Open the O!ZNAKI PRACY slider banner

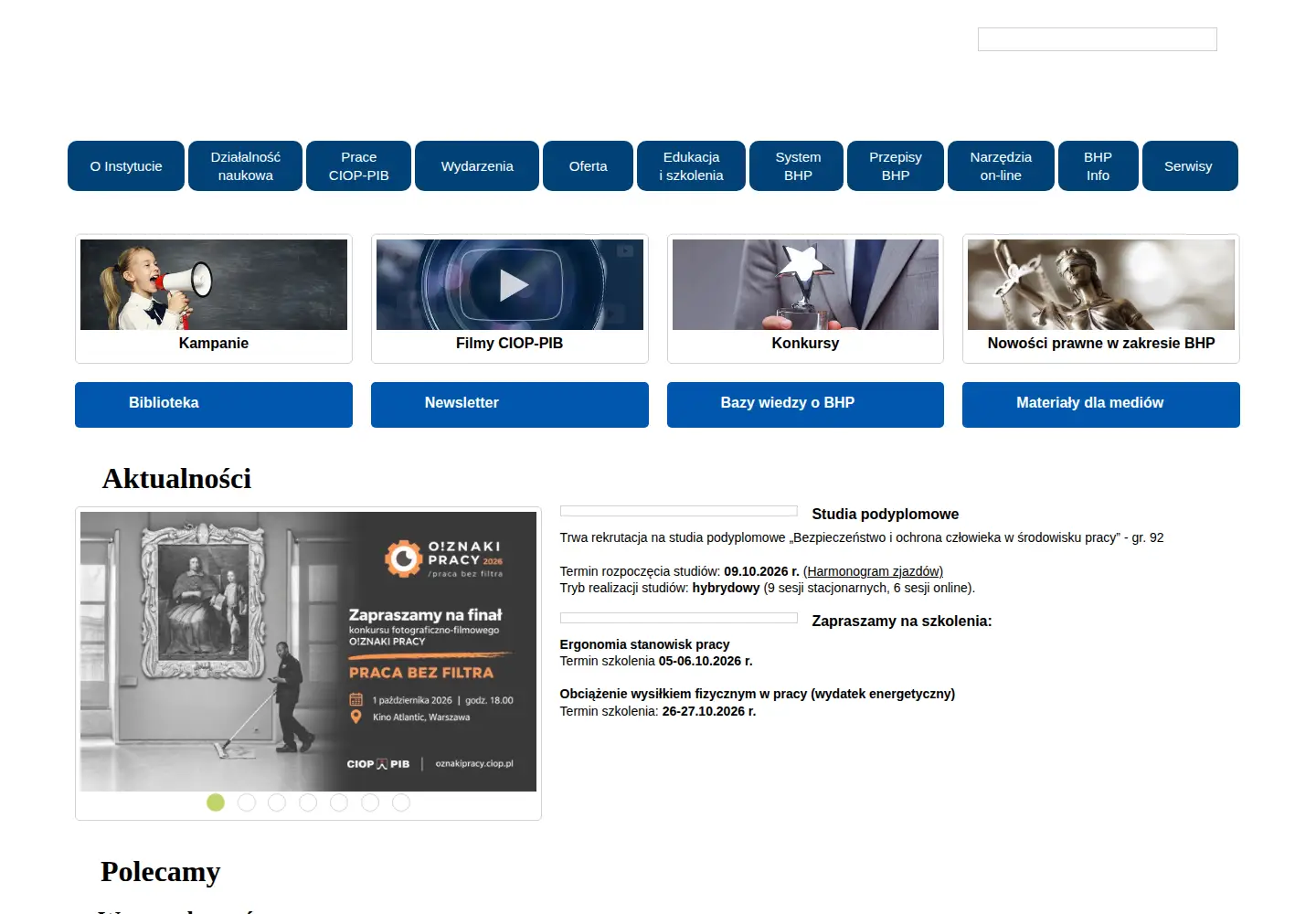click(308, 652)
